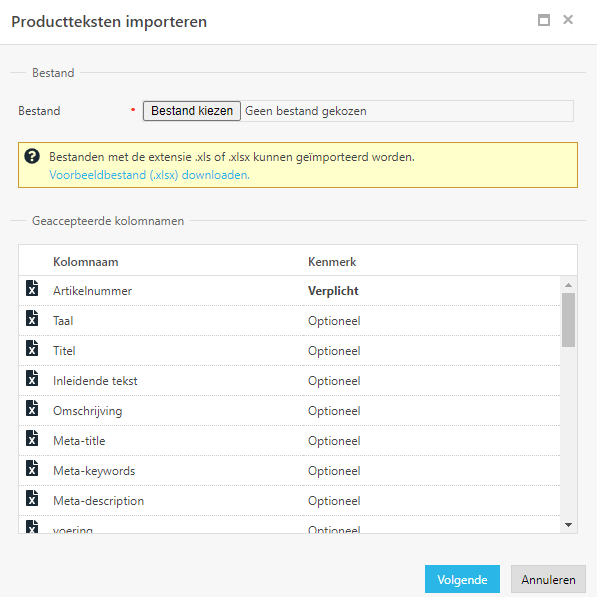Click the scroll-down arrow of the column list
597x597 pixels.
[568, 525]
